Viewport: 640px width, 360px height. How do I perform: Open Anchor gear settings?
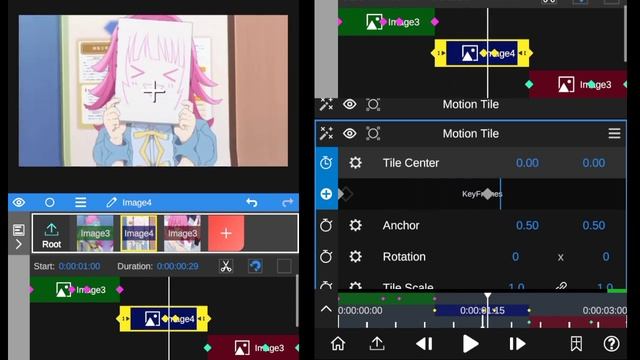tap(355, 225)
